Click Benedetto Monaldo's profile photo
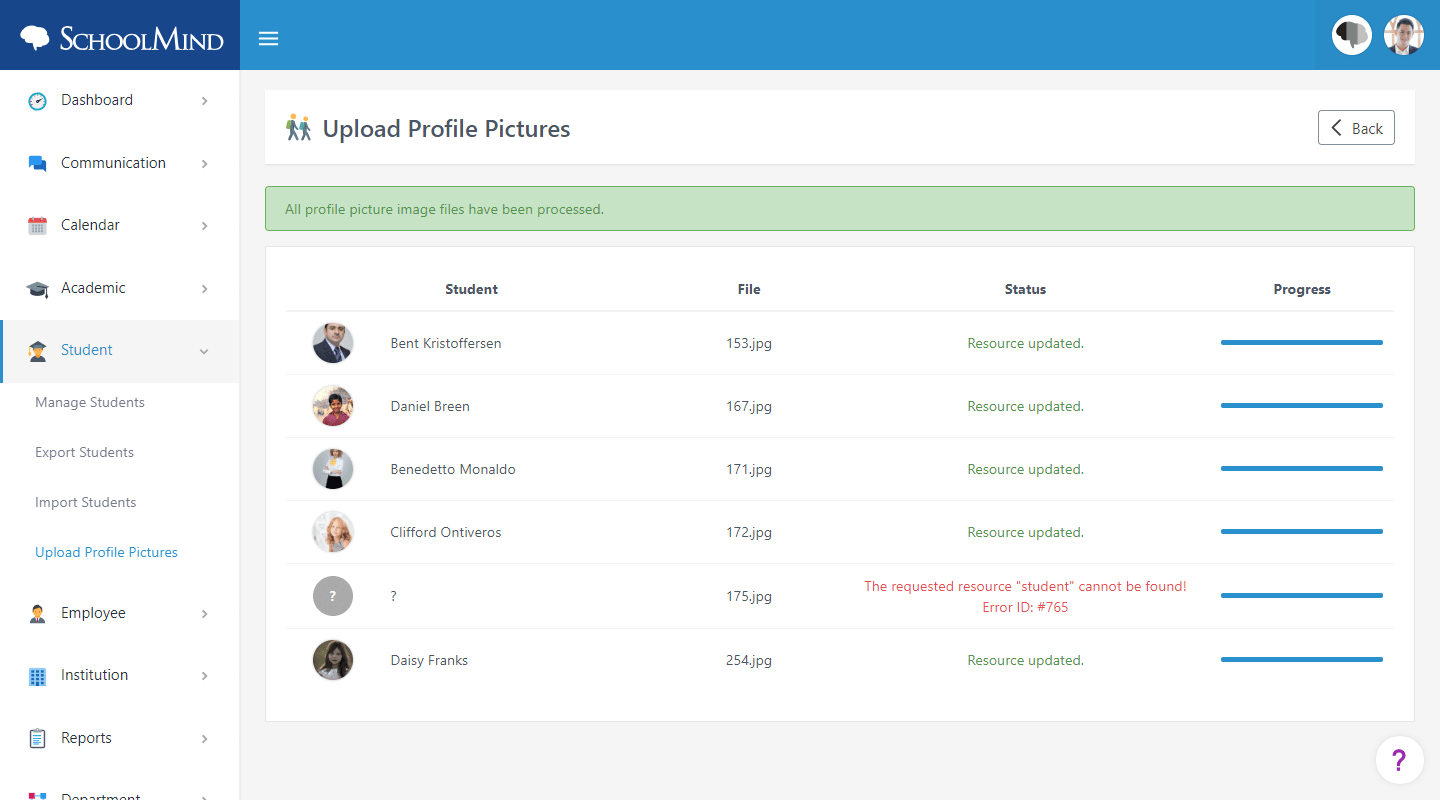This screenshot has width=1440, height=800. pyautogui.click(x=333, y=469)
